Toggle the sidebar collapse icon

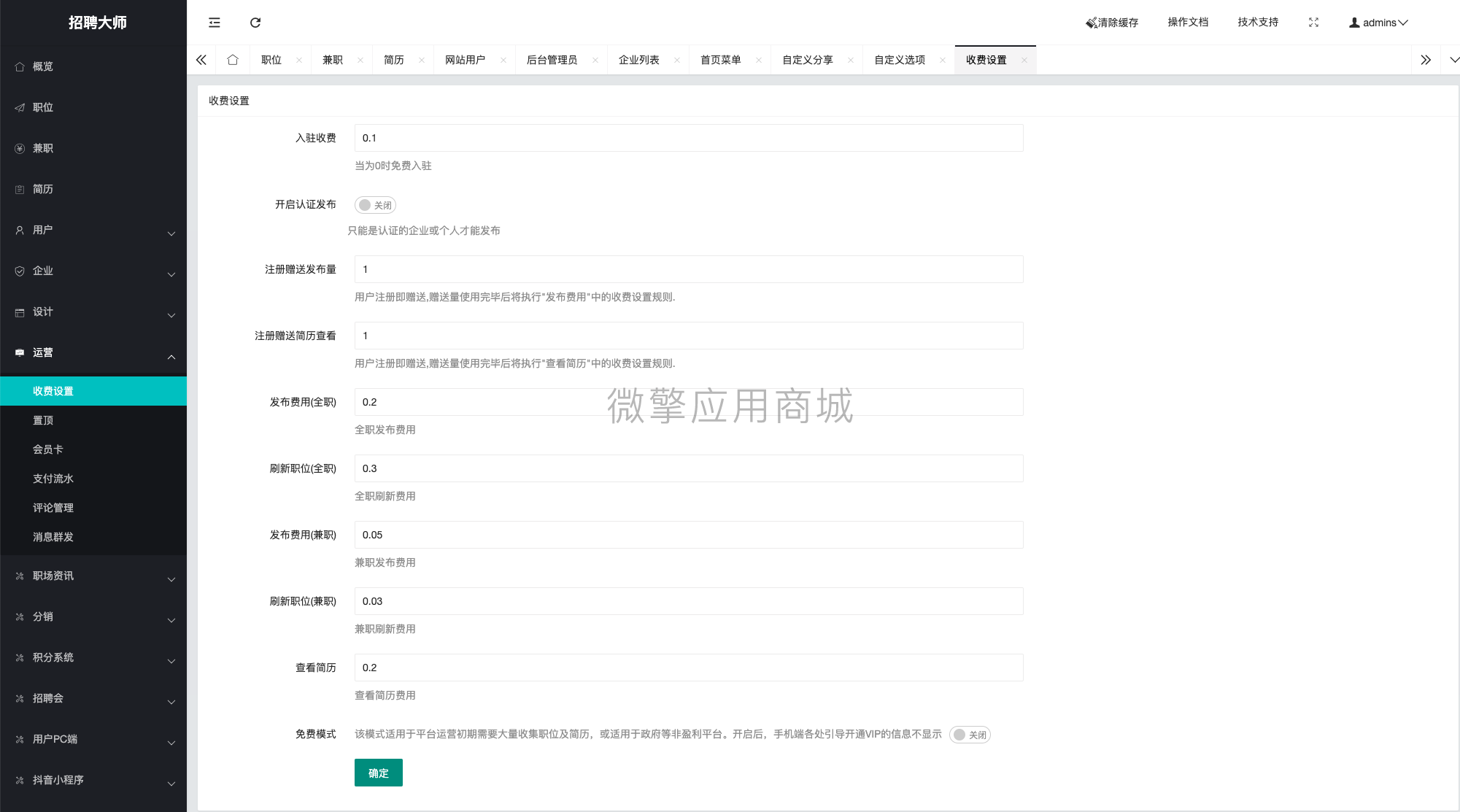[215, 23]
